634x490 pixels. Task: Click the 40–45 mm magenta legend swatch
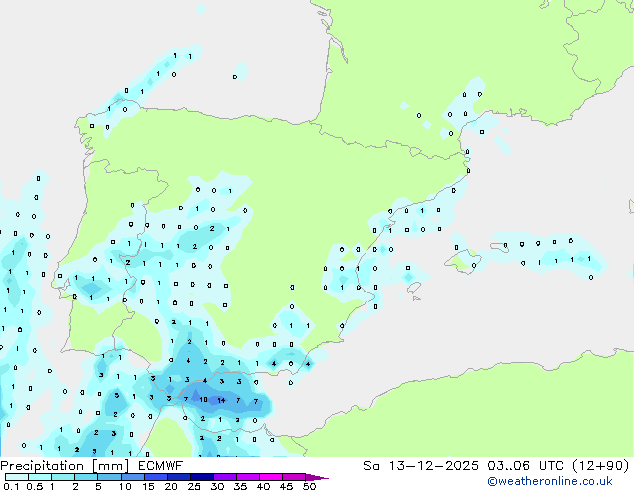click(x=271, y=477)
